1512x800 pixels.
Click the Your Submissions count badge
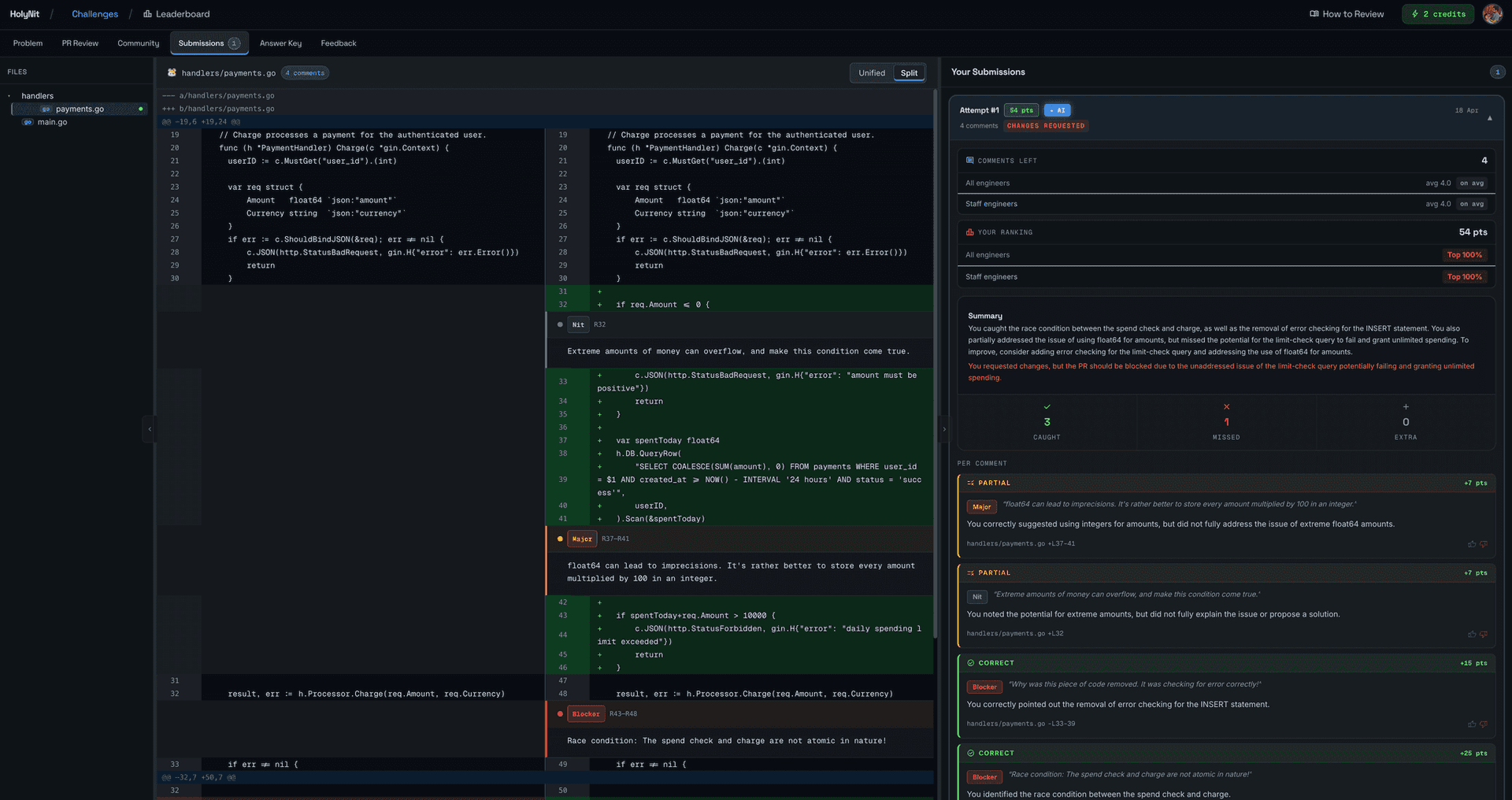1497,72
